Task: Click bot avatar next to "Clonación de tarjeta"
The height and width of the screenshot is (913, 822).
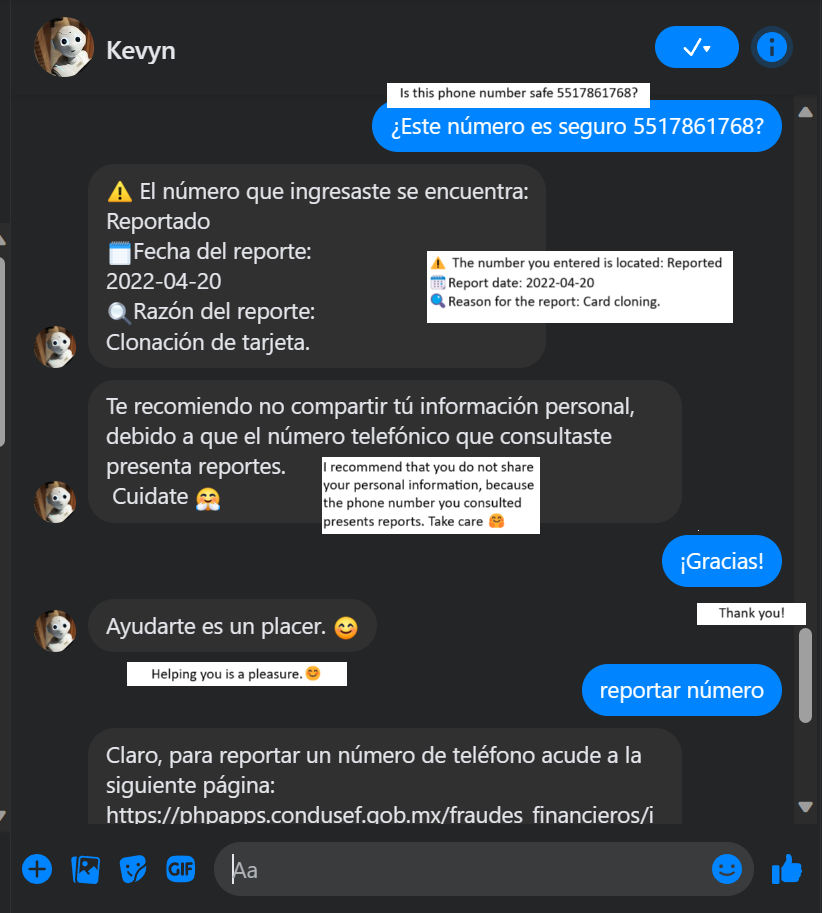Action: 55,347
